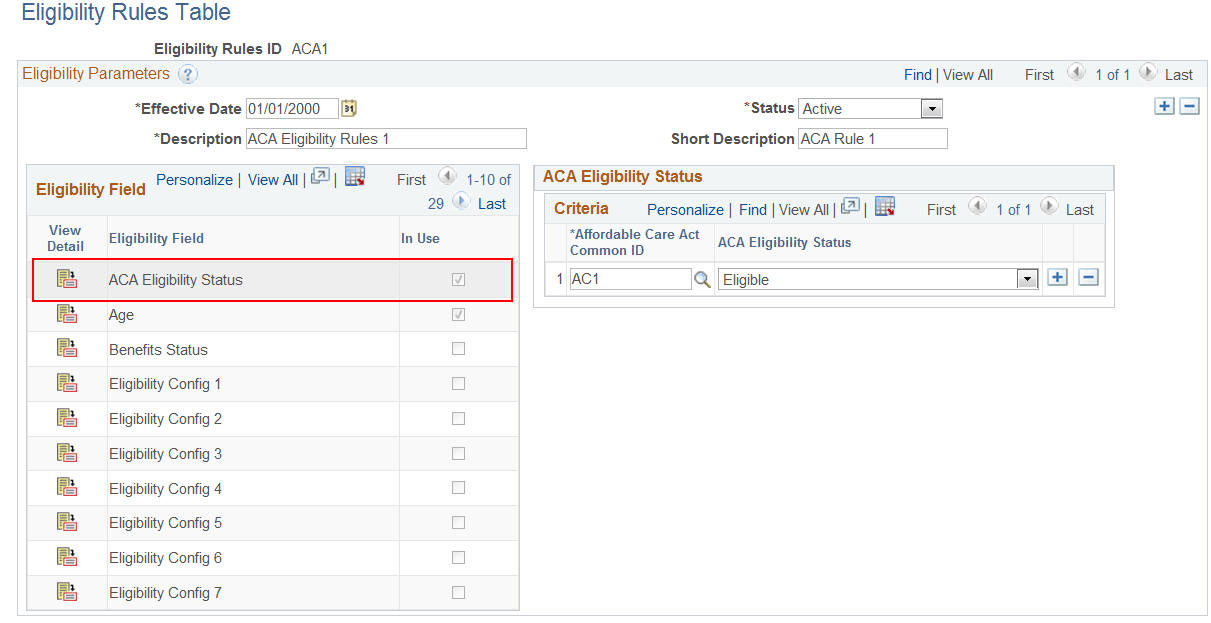Viewport: 1211px width, 623px height.
Task: Toggle In Use for ACA Eligibility Status
Action: (458, 280)
